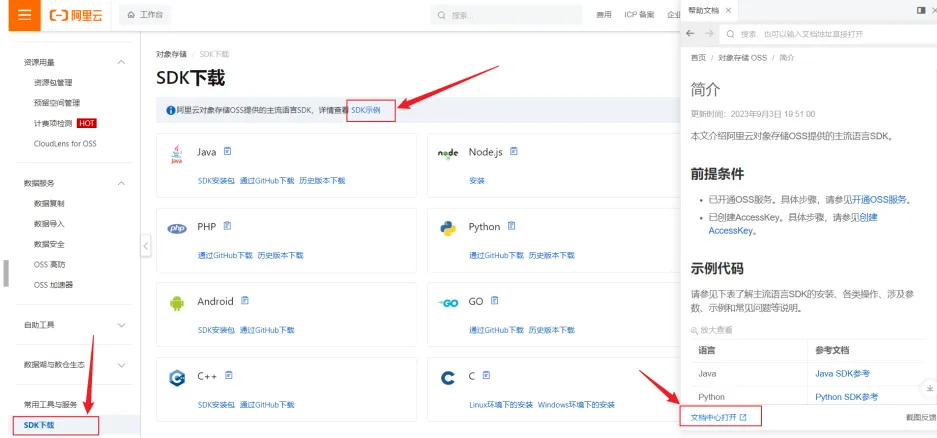Open 数据安全 in the sidebar

[49, 244]
